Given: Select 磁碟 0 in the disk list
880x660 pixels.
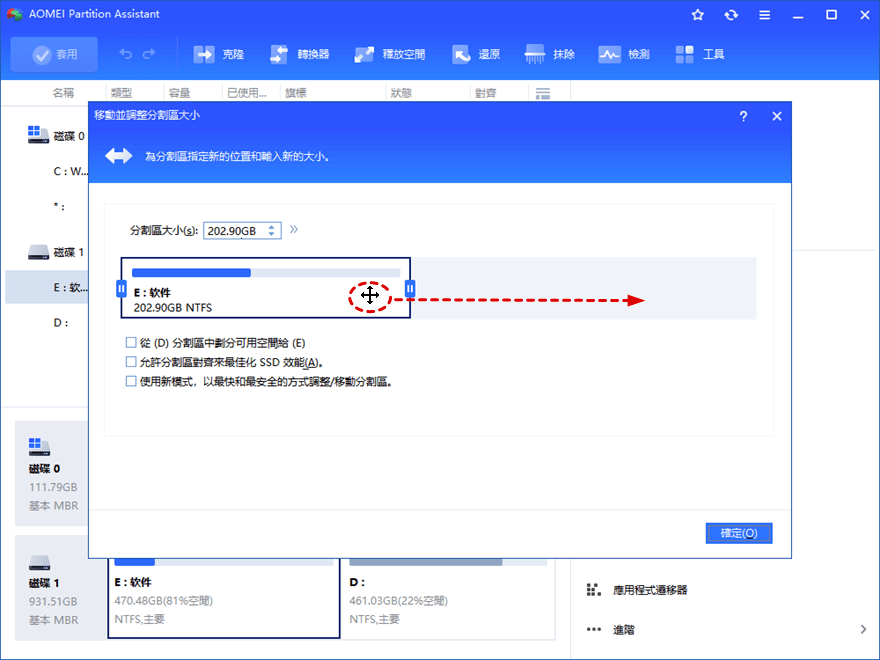Looking at the screenshot, I should pyautogui.click(x=56, y=136).
